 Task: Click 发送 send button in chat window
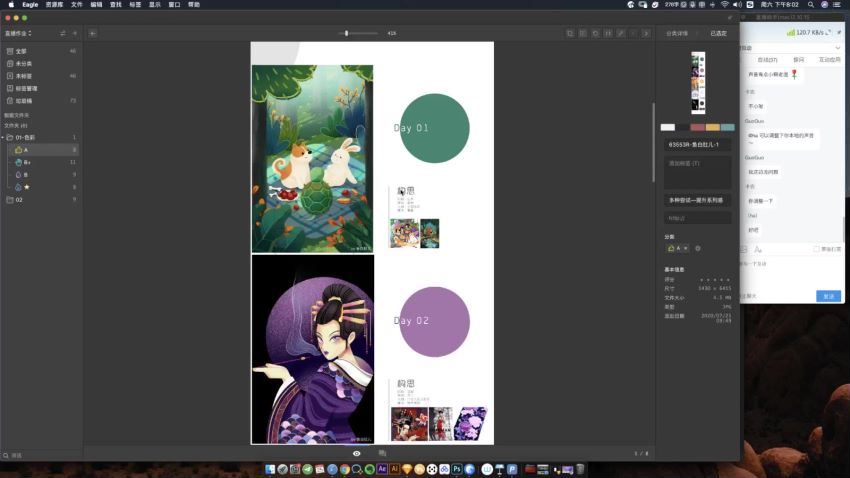pyautogui.click(x=828, y=296)
